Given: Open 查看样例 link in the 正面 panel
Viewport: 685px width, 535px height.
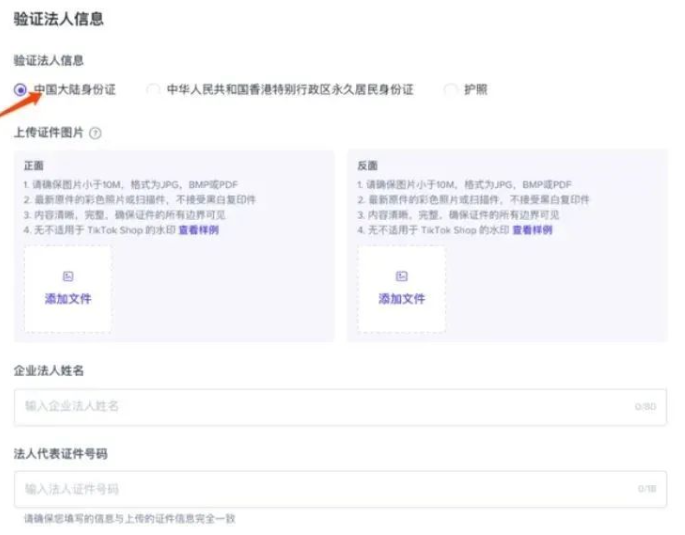Looking at the screenshot, I should (198, 230).
